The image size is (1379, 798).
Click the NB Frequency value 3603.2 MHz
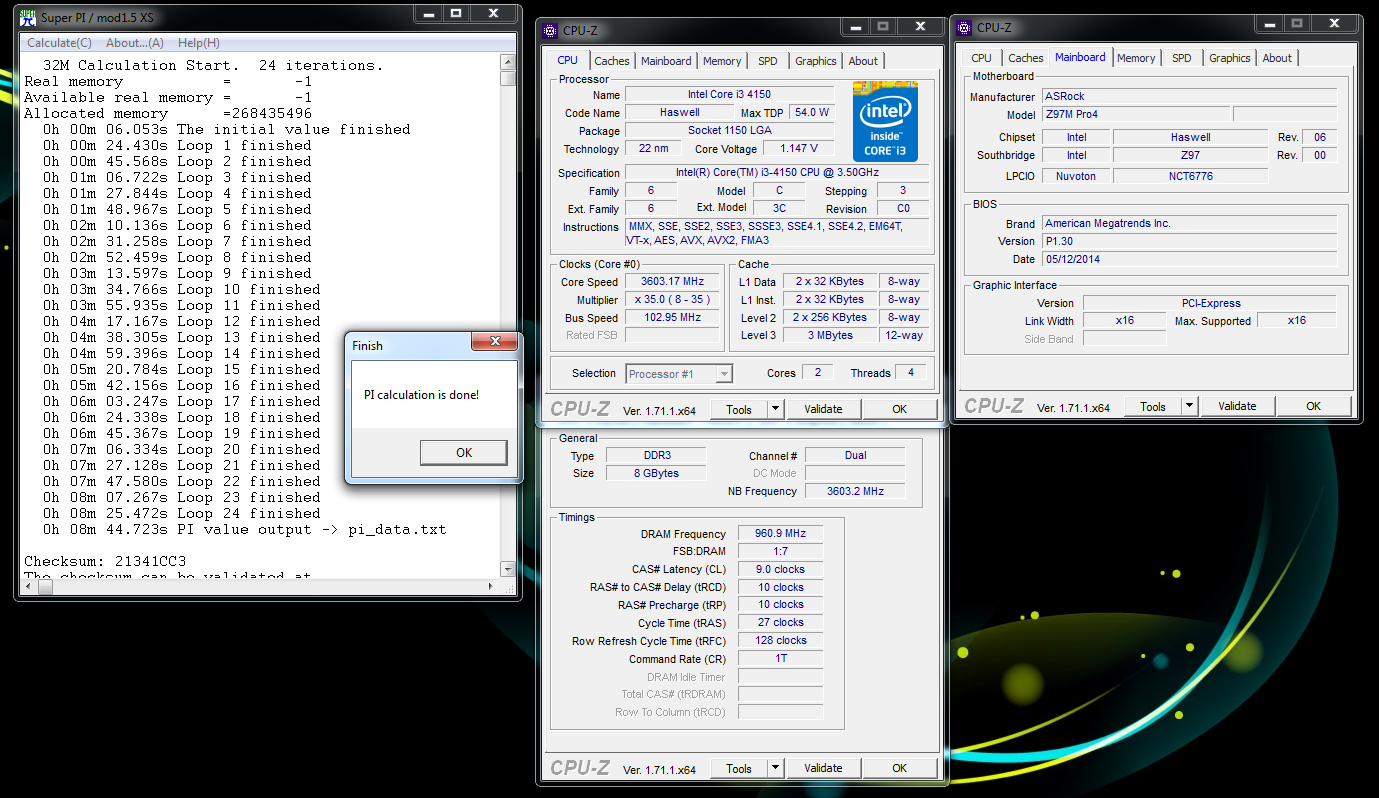(x=855, y=491)
